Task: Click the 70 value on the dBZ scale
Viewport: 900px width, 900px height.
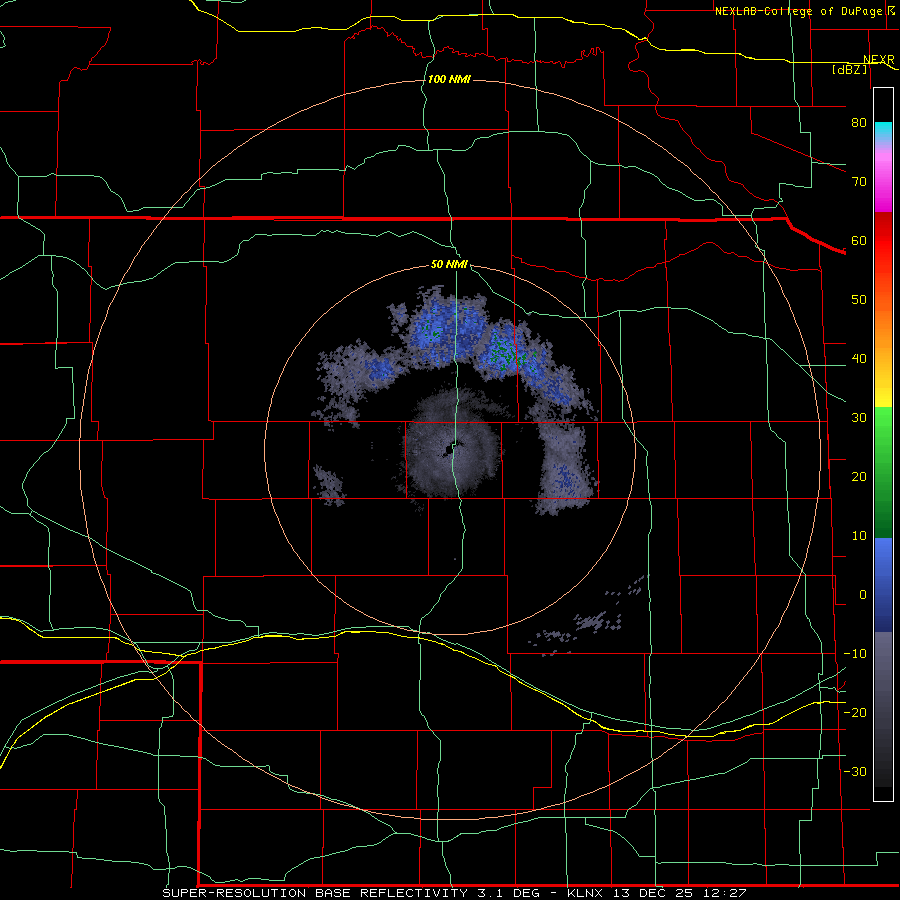Action: point(859,182)
